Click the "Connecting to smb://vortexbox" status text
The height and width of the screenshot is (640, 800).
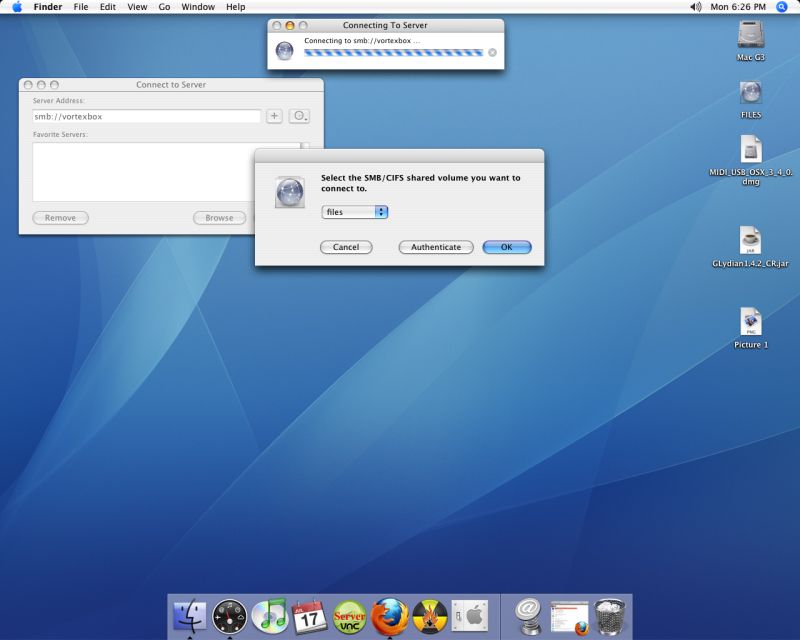click(362, 41)
